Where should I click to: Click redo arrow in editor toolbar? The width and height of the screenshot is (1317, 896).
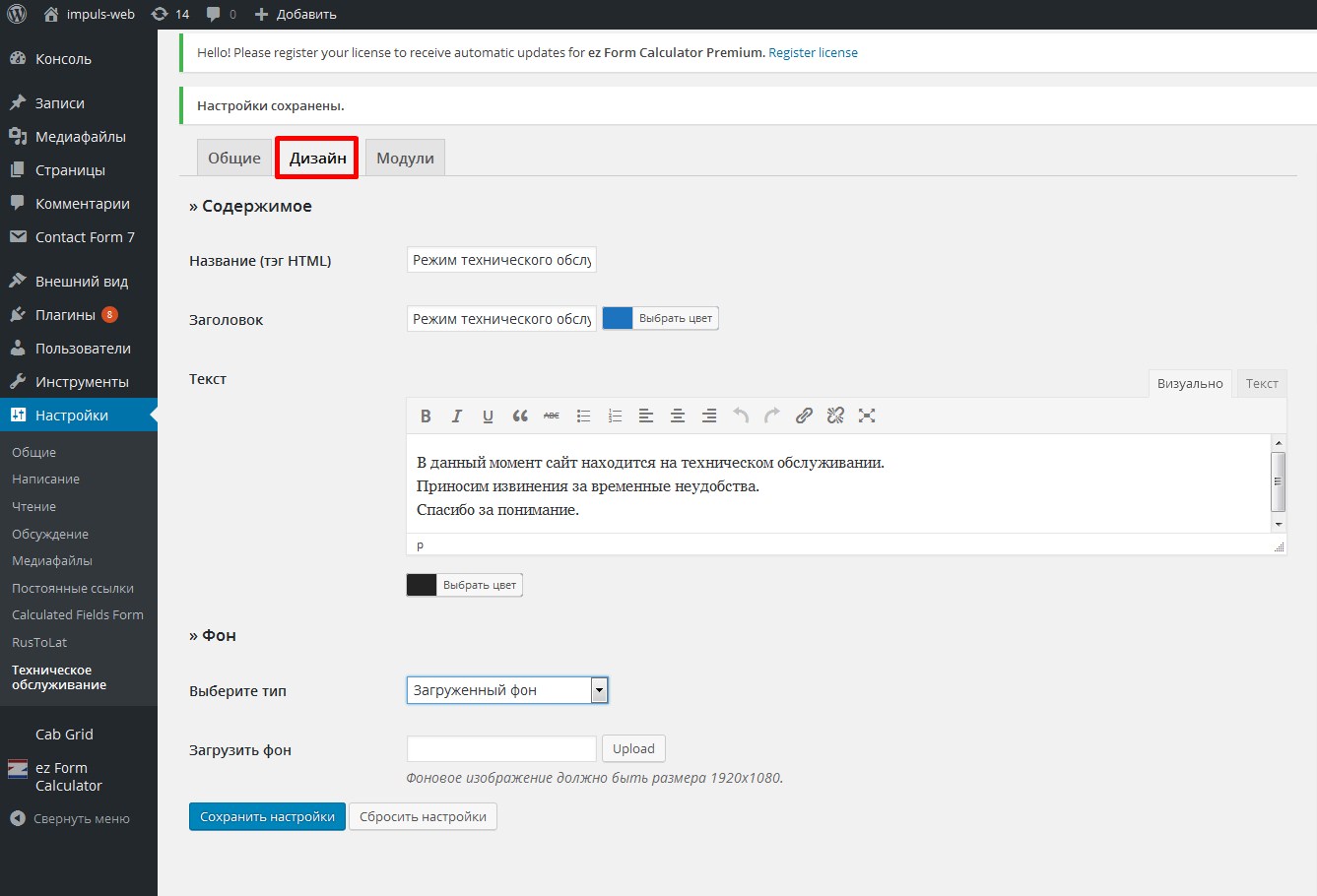pyautogui.click(x=772, y=416)
